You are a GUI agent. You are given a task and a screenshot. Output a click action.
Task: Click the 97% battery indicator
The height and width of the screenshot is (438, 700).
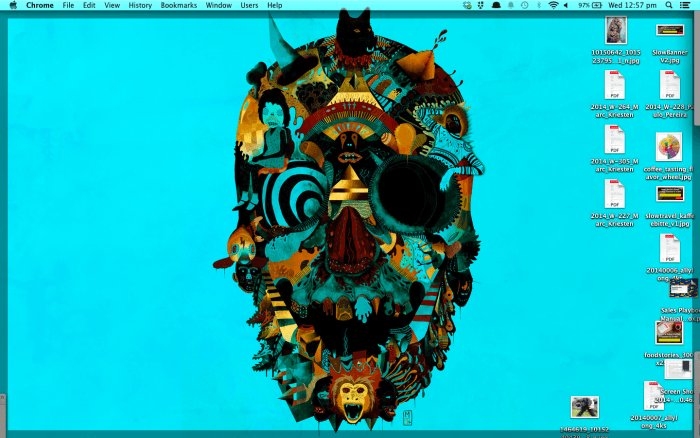tap(590, 5)
